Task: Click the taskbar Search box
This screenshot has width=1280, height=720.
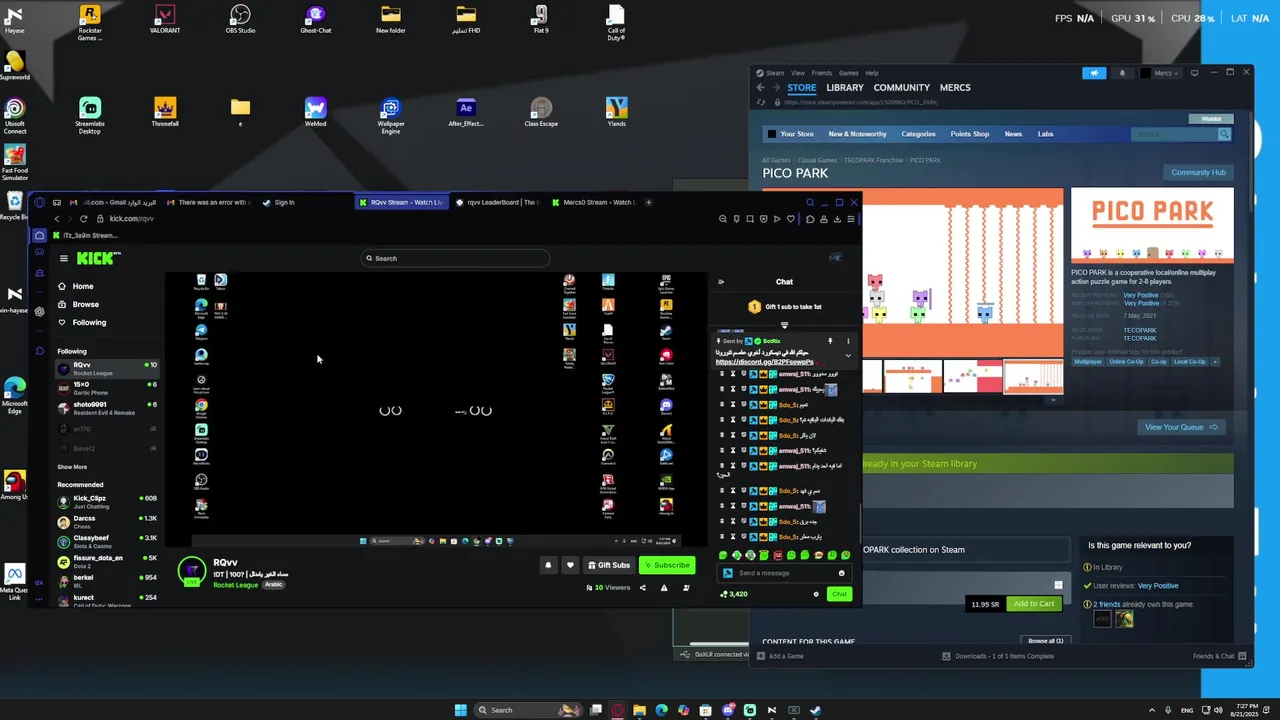Action: click(528, 710)
